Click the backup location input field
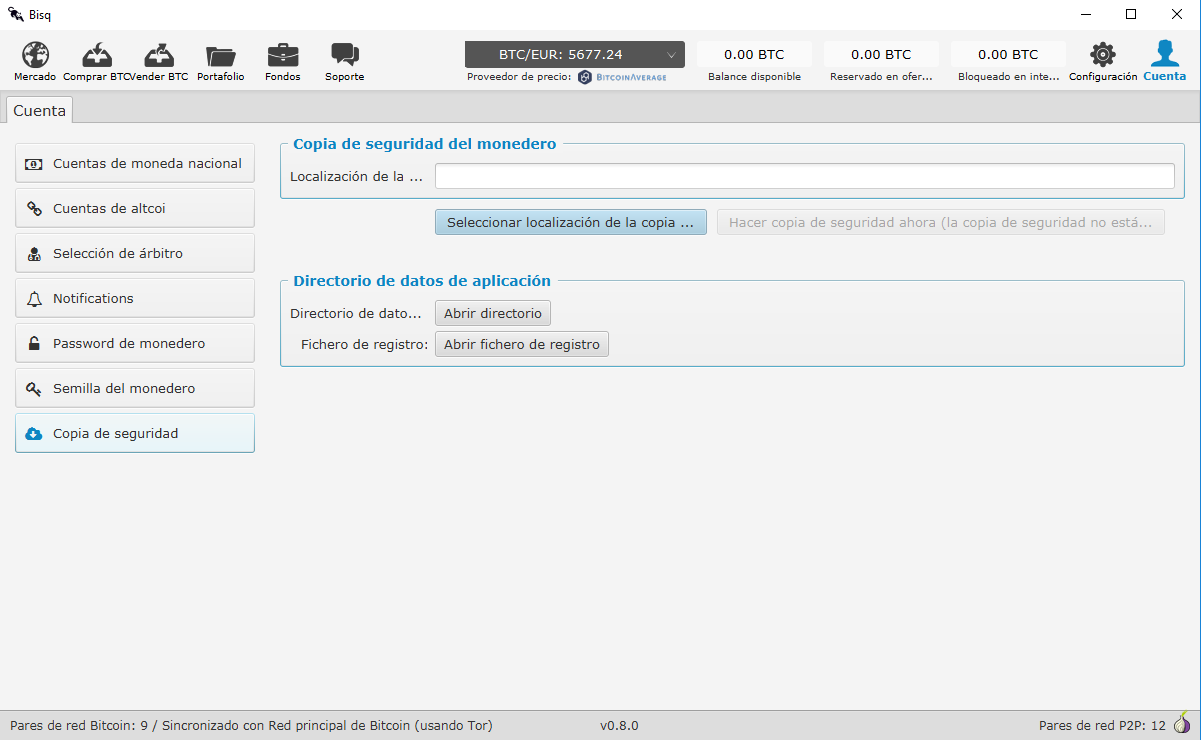This screenshot has width=1201, height=740. (x=805, y=176)
